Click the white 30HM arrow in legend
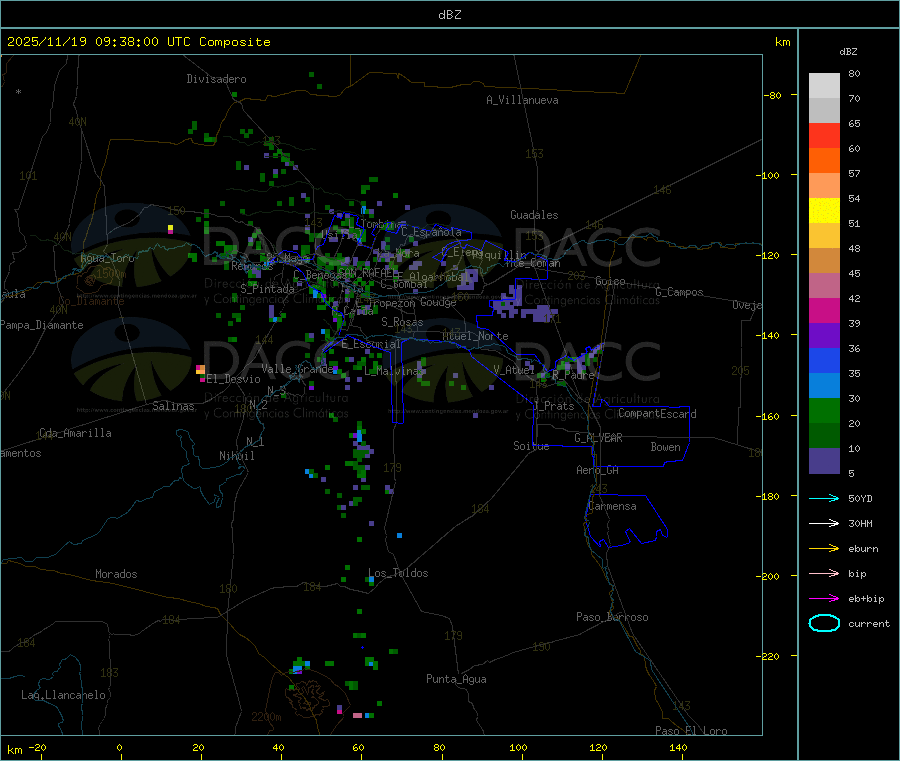Screen dimensions: 900x761 (x=824, y=523)
